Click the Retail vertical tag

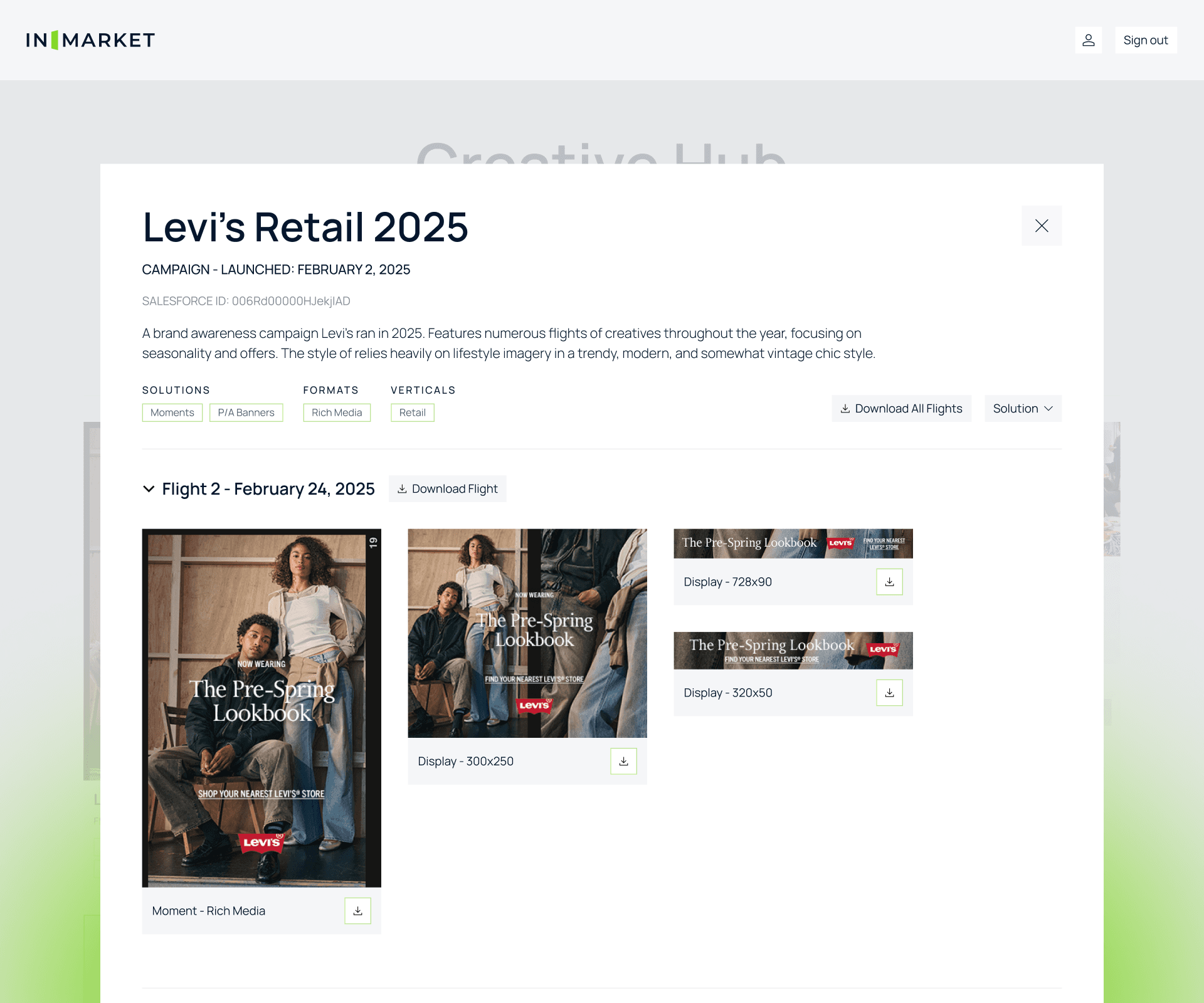(412, 412)
